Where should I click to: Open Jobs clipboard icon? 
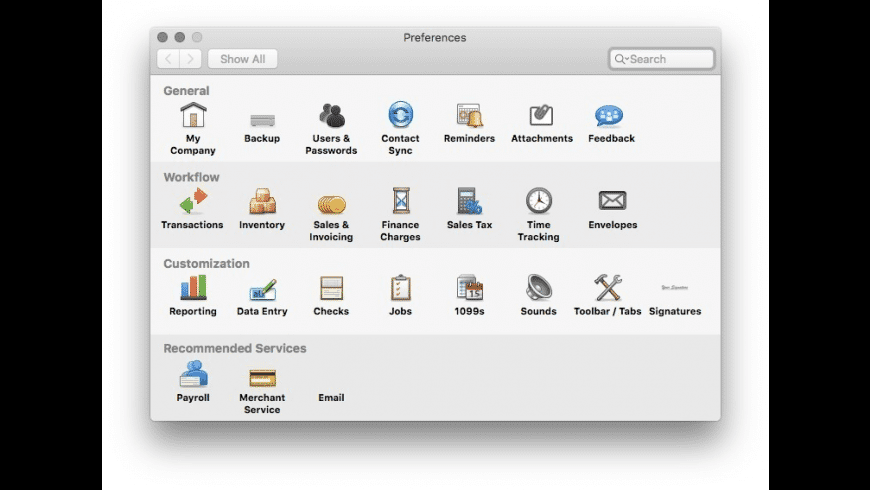coord(401,287)
